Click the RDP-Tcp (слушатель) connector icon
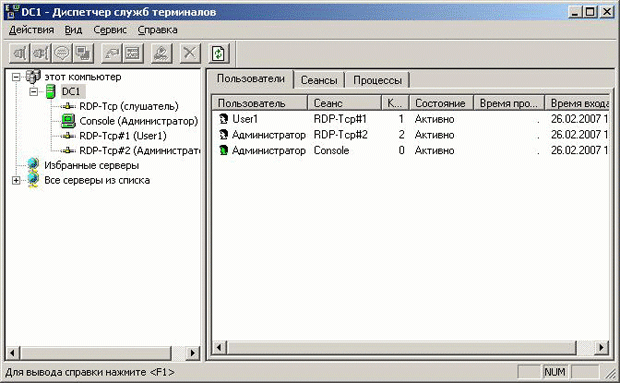Viewport: 620px width, 383px height. (x=68, y=106)
